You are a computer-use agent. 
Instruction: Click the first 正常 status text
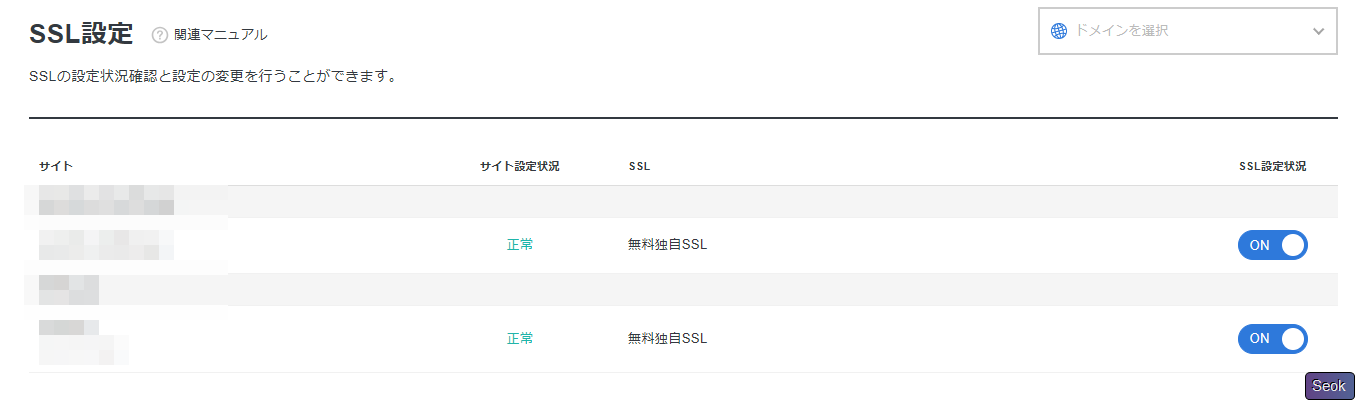(x=520, y=245)
